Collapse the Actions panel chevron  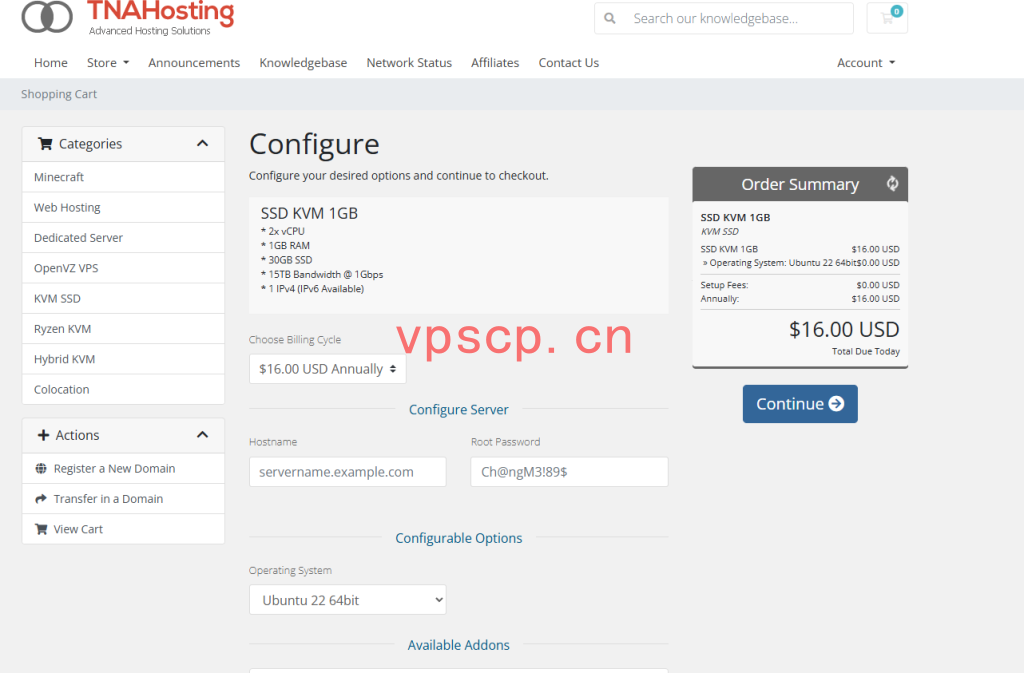pyautogui.click(x=202, y=435)
